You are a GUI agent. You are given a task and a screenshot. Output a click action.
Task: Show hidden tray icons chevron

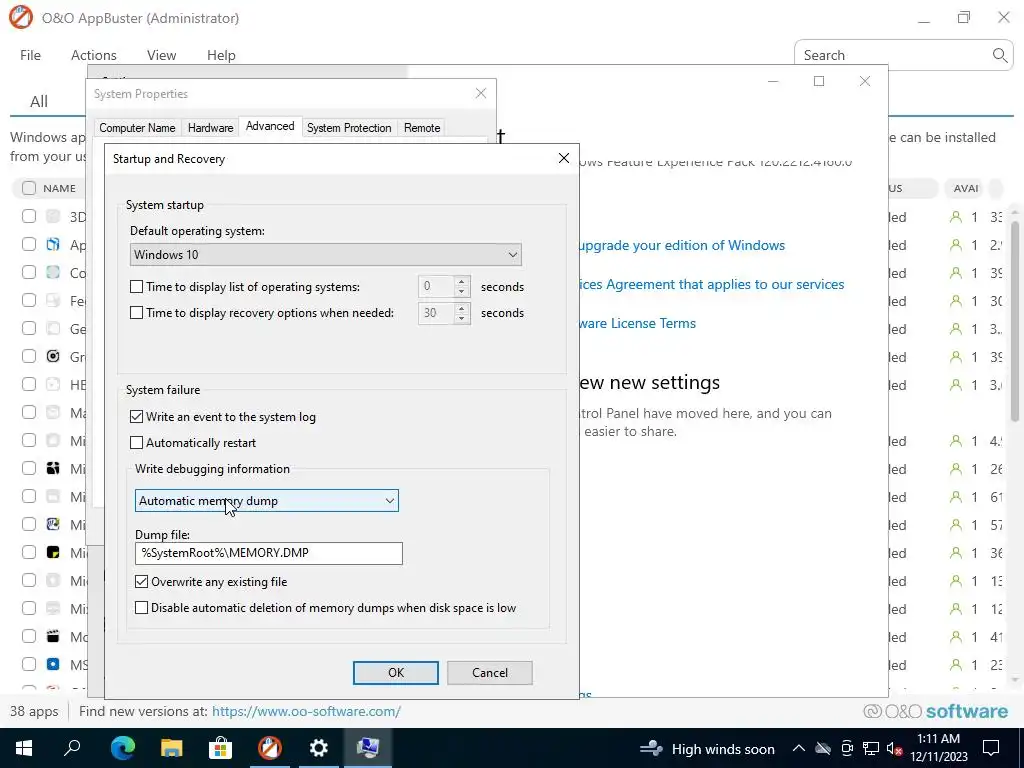[799, 748]
